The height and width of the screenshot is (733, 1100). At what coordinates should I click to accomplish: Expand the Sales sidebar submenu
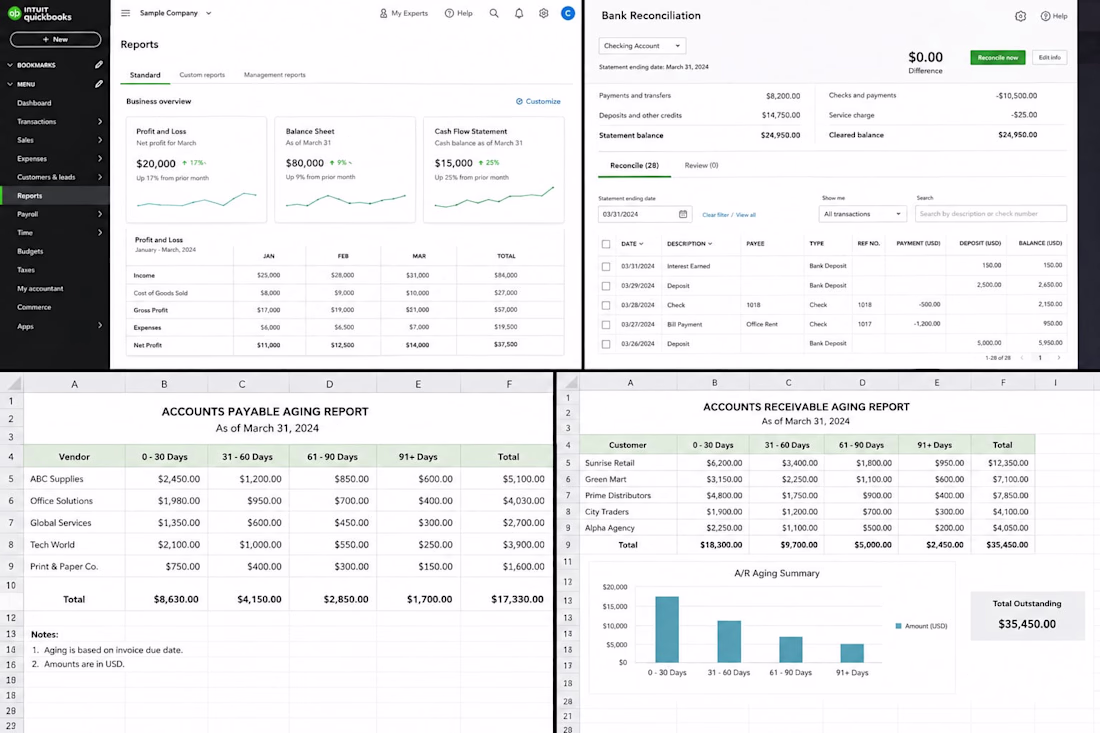coord(100,140)
